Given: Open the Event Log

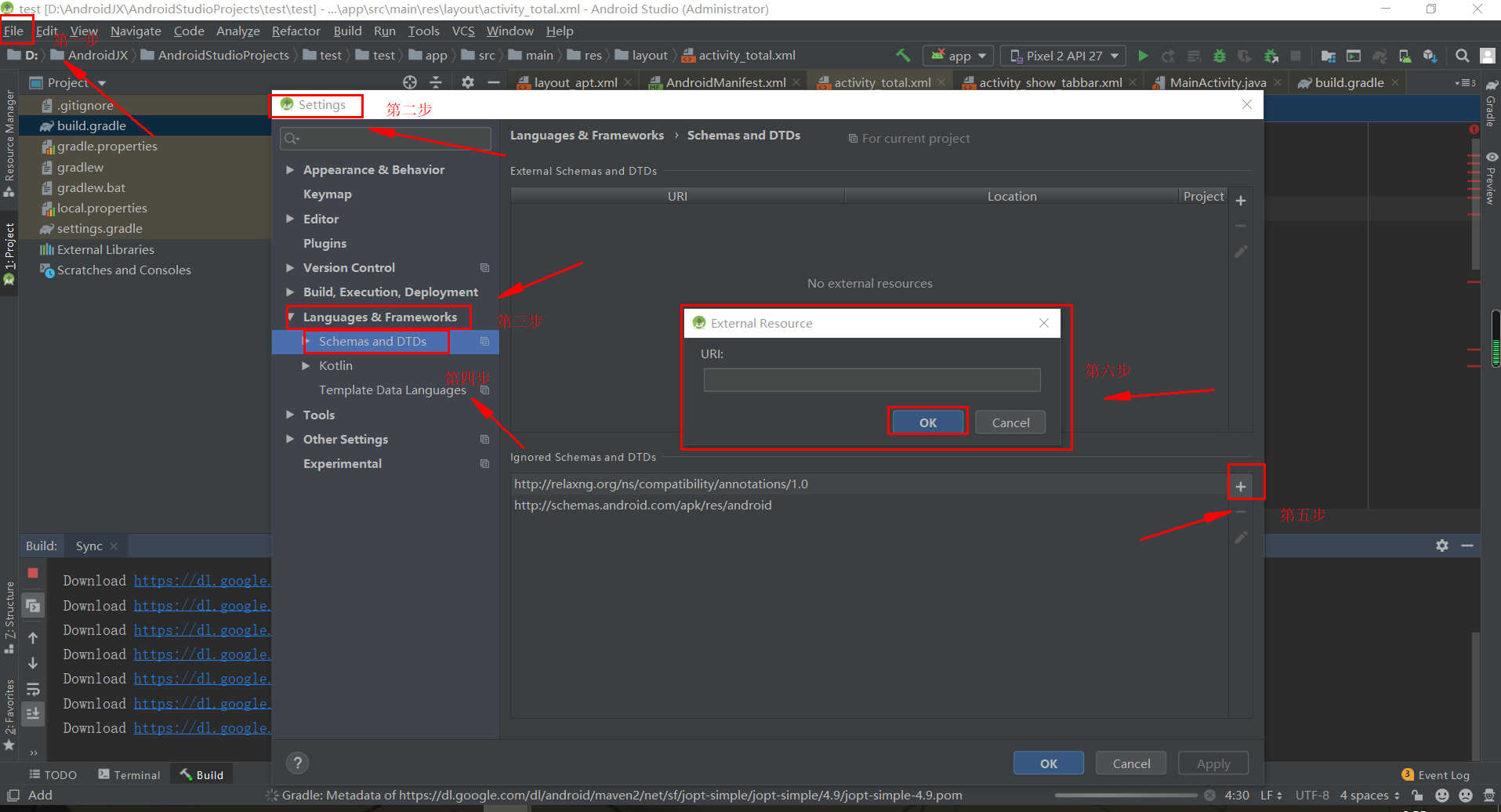Looking at the screenshot, I should pos(1436,774).
